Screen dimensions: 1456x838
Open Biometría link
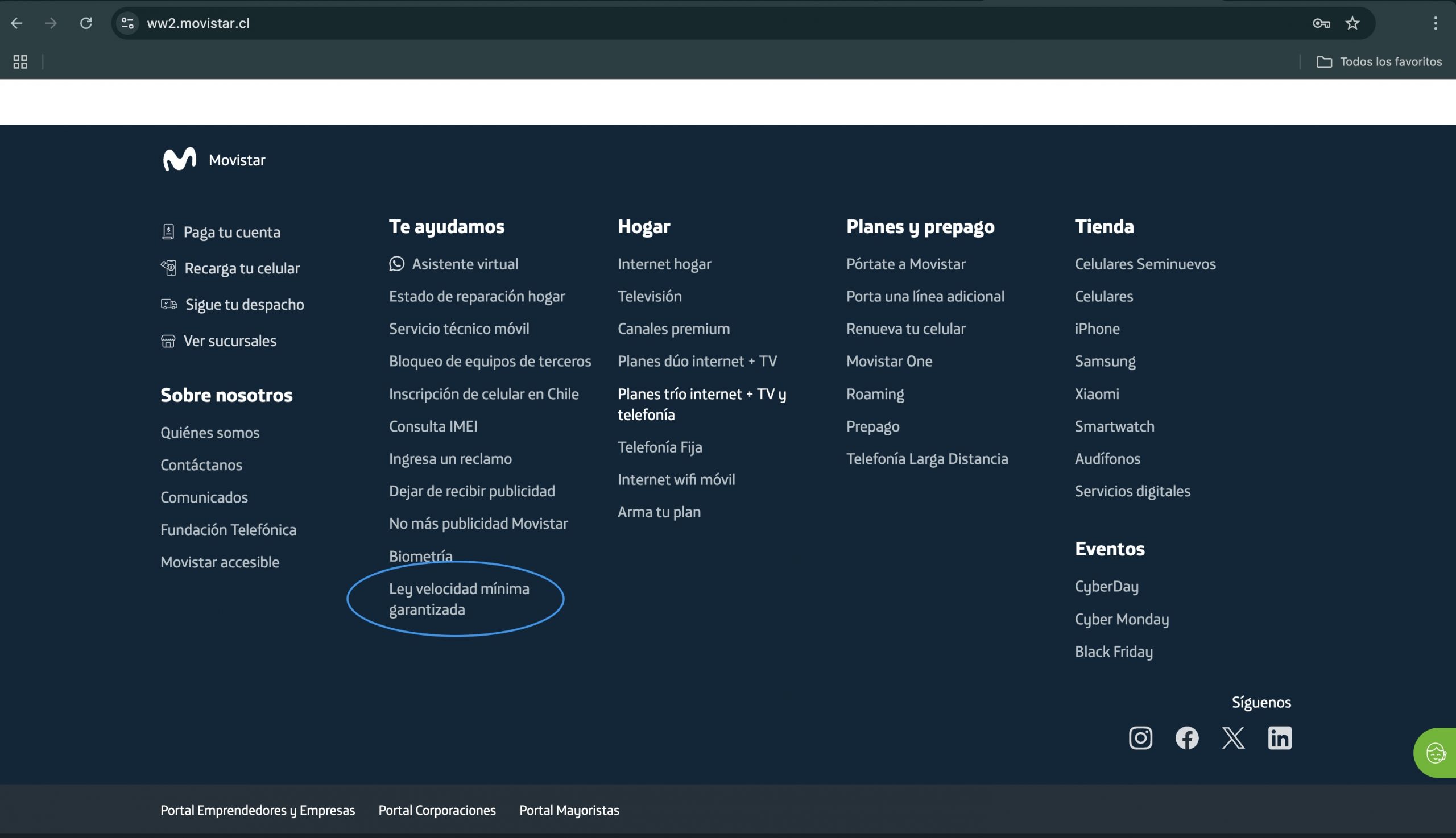421,556
